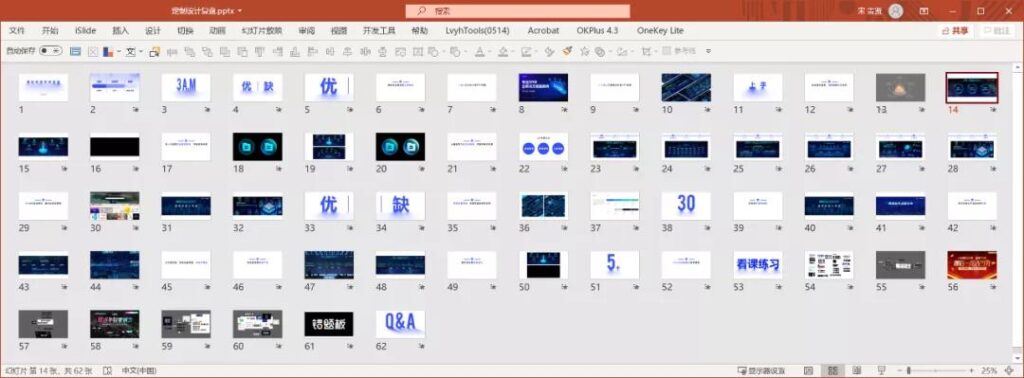
Task: Start the slide show from the status bar icon
Action: [882, 371]
